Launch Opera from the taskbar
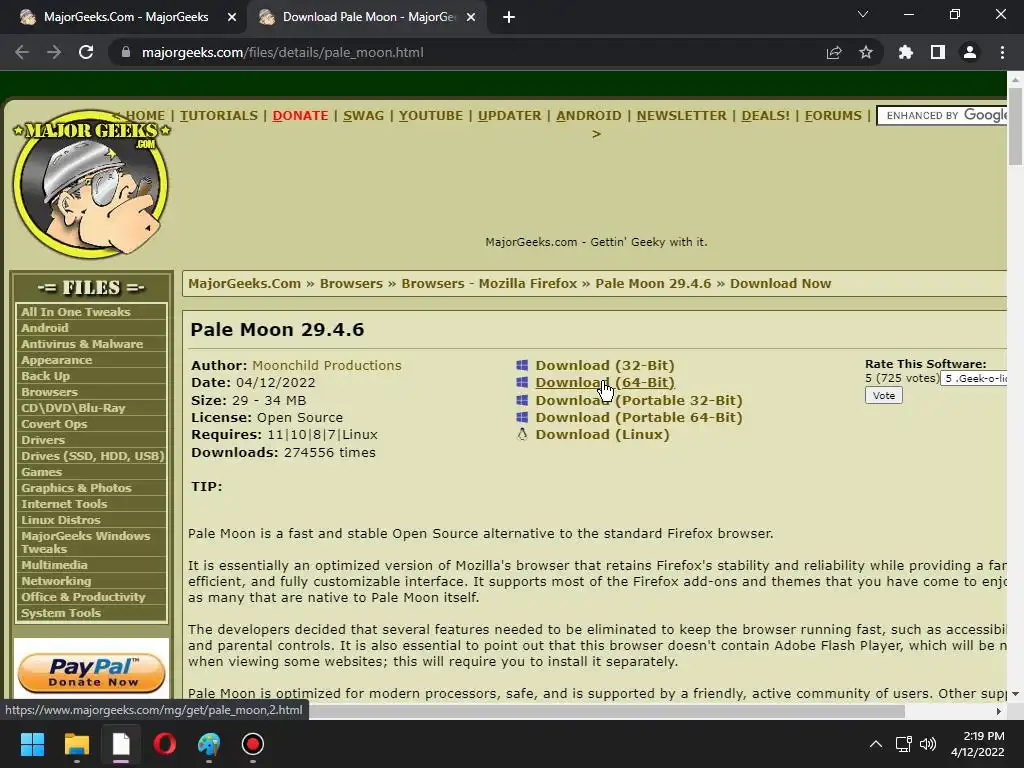Screen dimensions: 1024x768 pos(165,744)
